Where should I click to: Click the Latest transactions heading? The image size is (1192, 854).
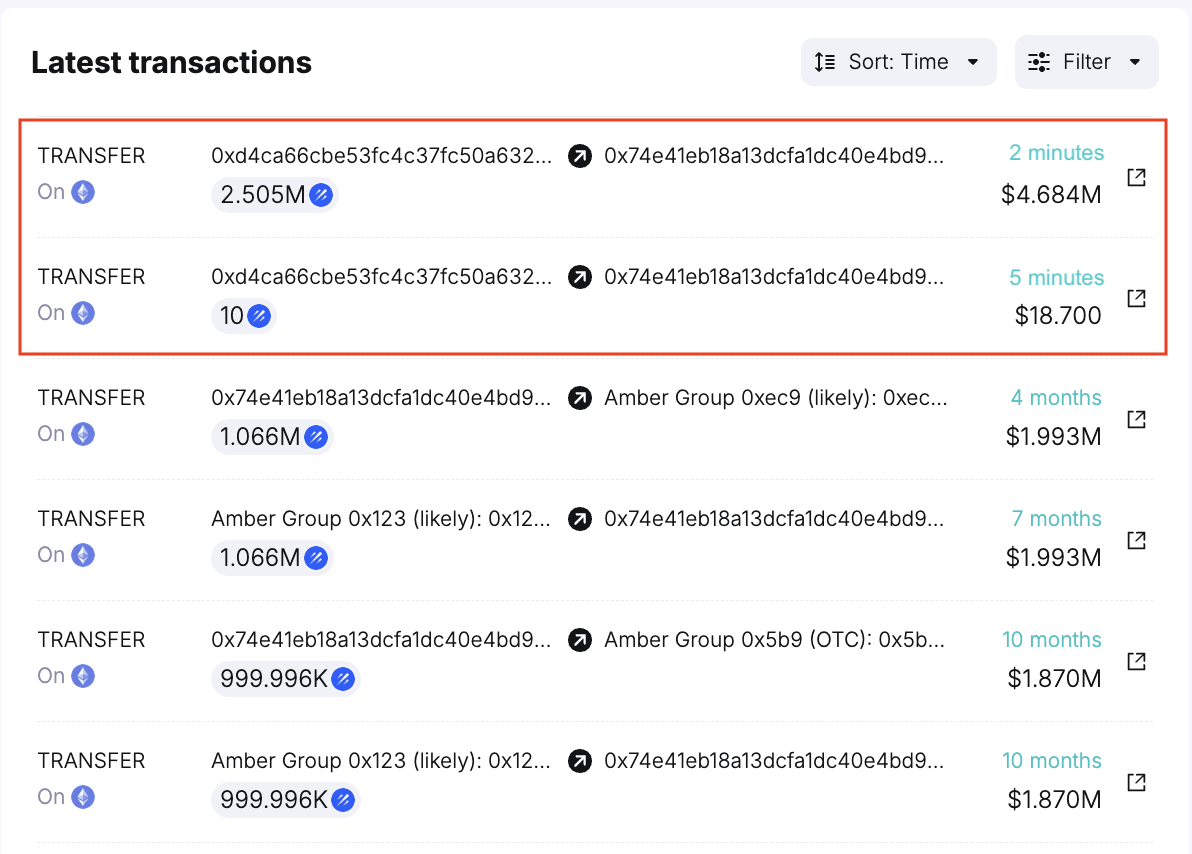point(171,62)
